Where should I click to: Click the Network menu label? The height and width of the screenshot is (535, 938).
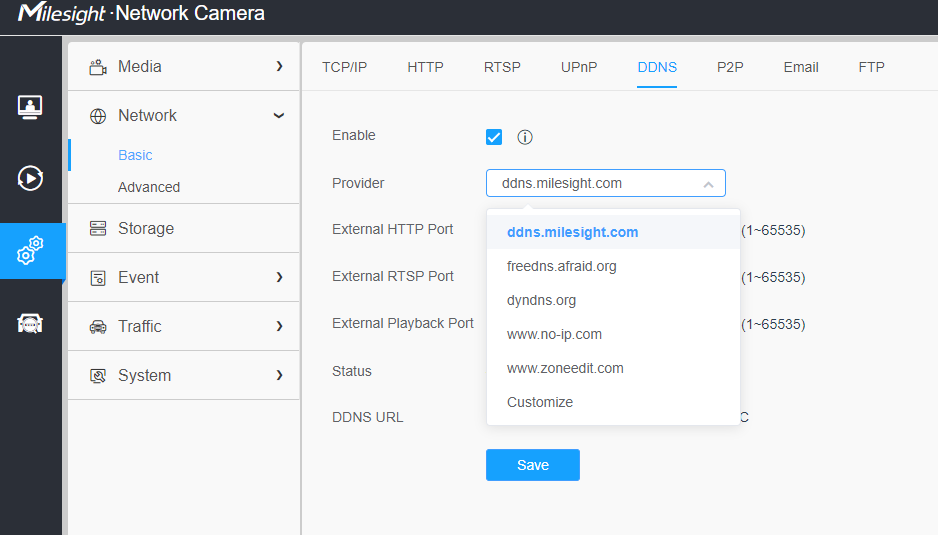tap(147, 115)
